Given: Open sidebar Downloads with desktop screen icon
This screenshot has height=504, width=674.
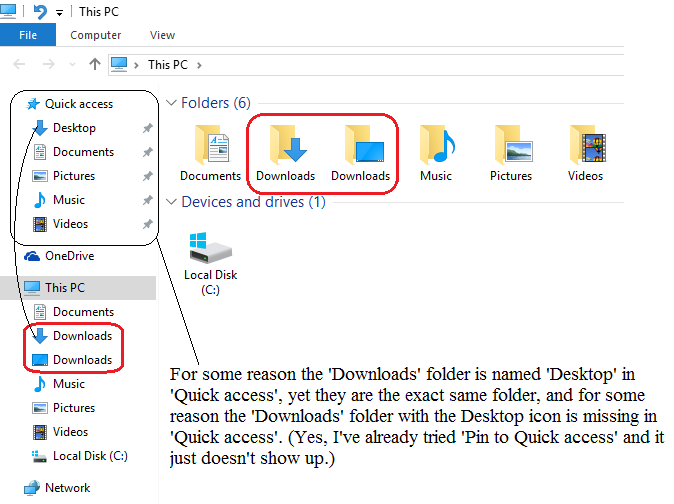Looking at the screenshot, I should 82,360.
